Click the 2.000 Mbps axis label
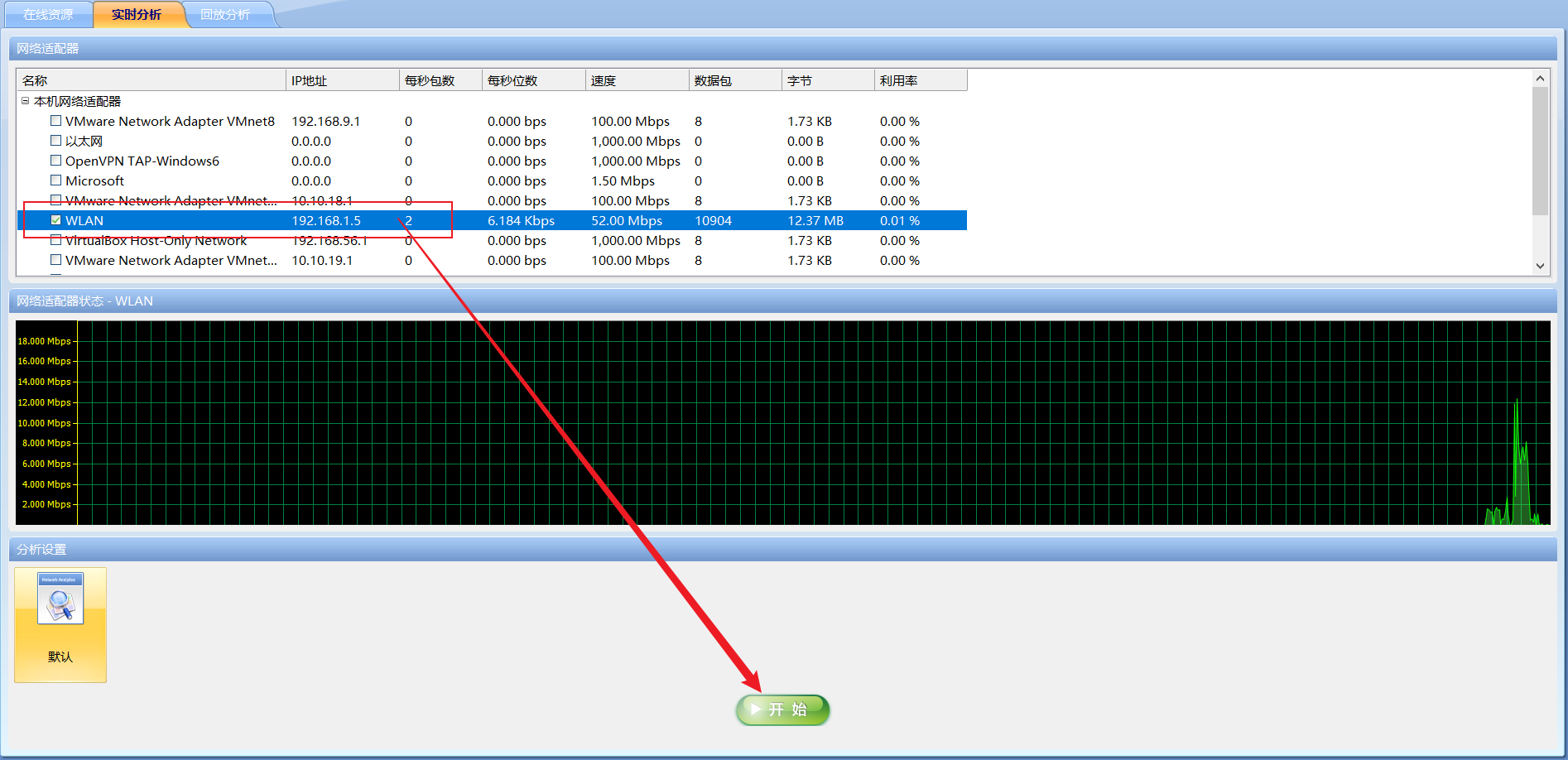The image size is (1568, 760). pyautogui.click(x=46, y=504)
